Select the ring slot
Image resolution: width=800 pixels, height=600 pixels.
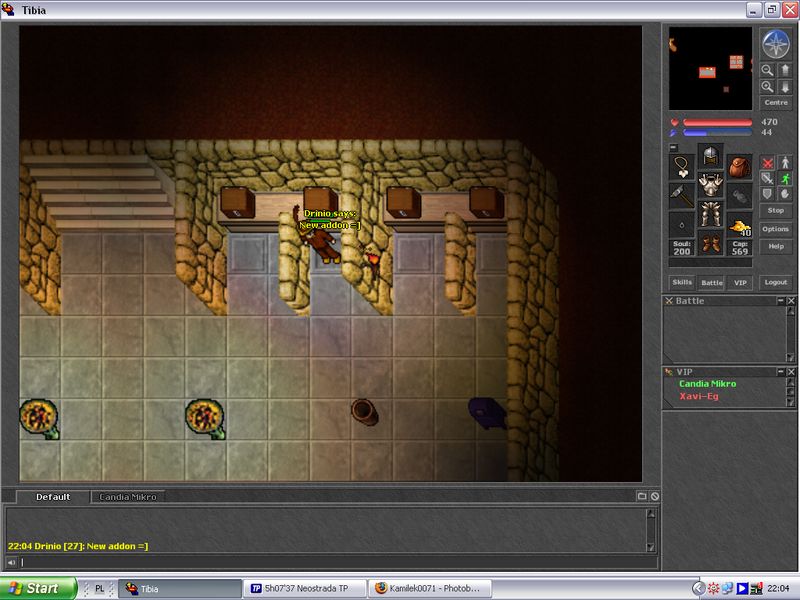tap(682, 224)
